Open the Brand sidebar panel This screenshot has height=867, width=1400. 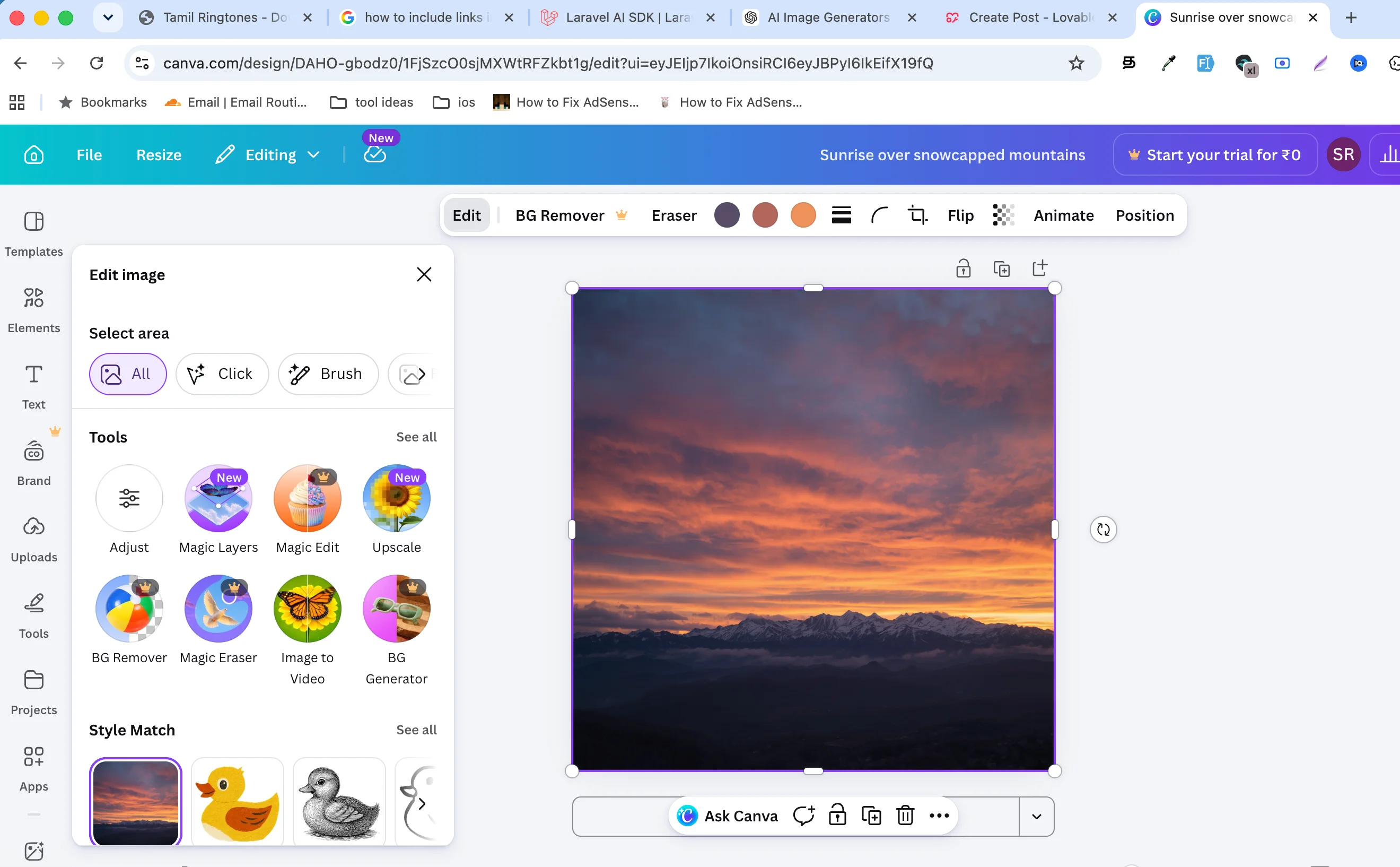point(34,463)
